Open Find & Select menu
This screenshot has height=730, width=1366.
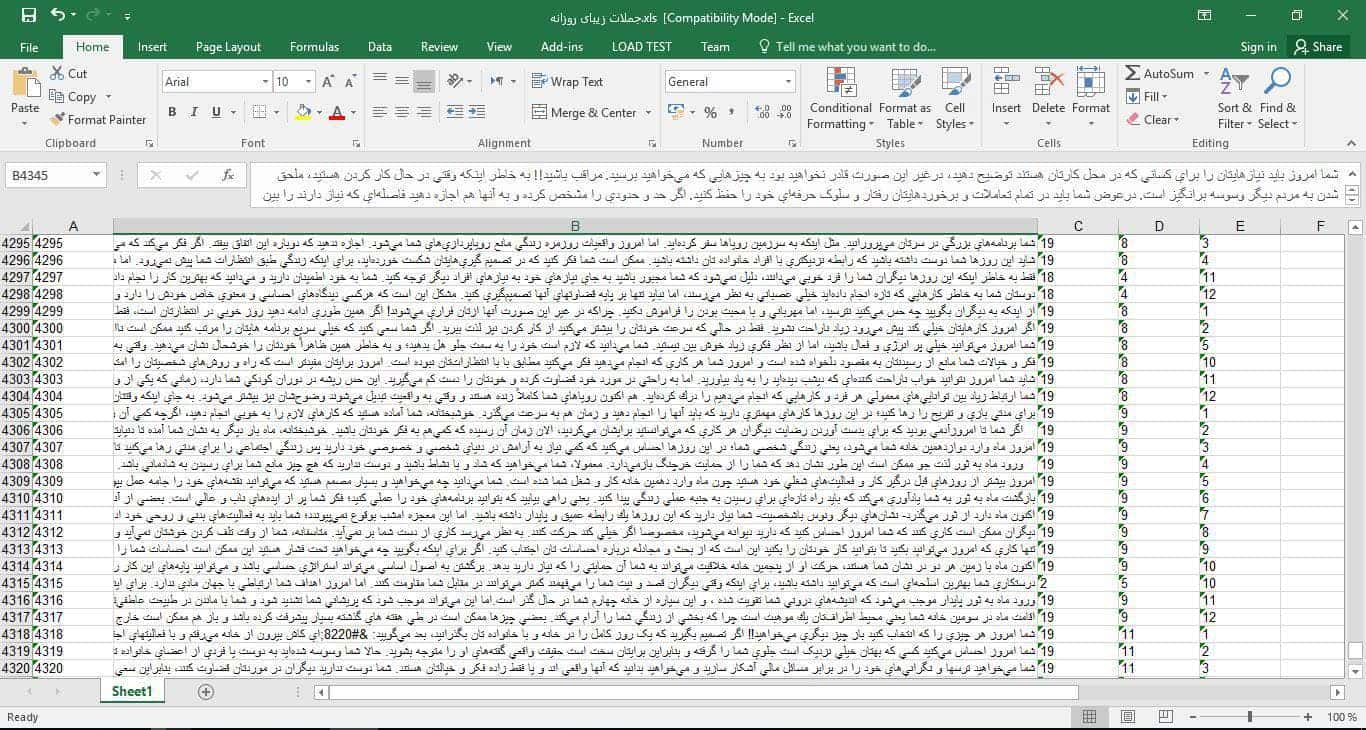[1277, 98]
